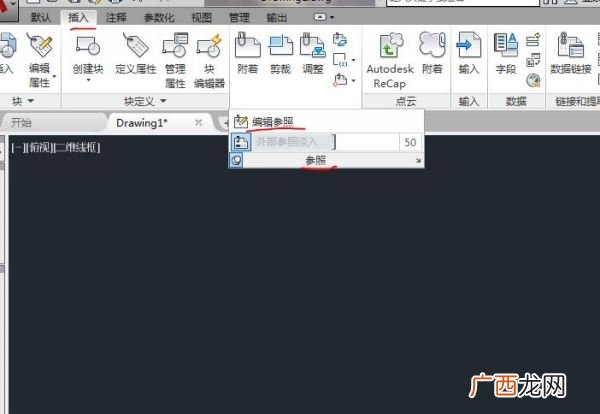Open Define Attributes (定义属性) tool
Image resolution: width=600 pixels, height=414 pixels.
(135, 45)
